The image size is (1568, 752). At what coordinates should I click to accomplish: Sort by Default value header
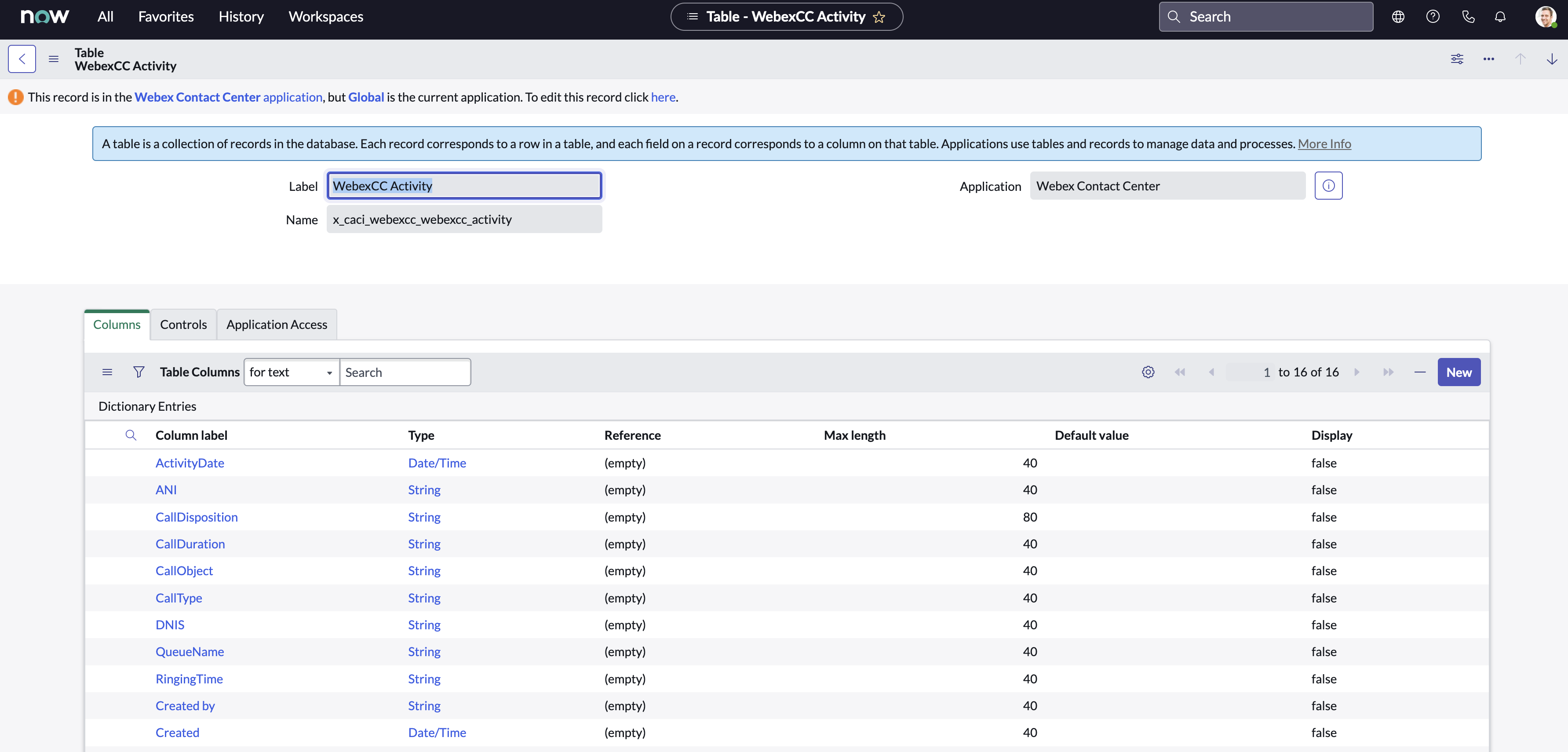click(1091, 435)
